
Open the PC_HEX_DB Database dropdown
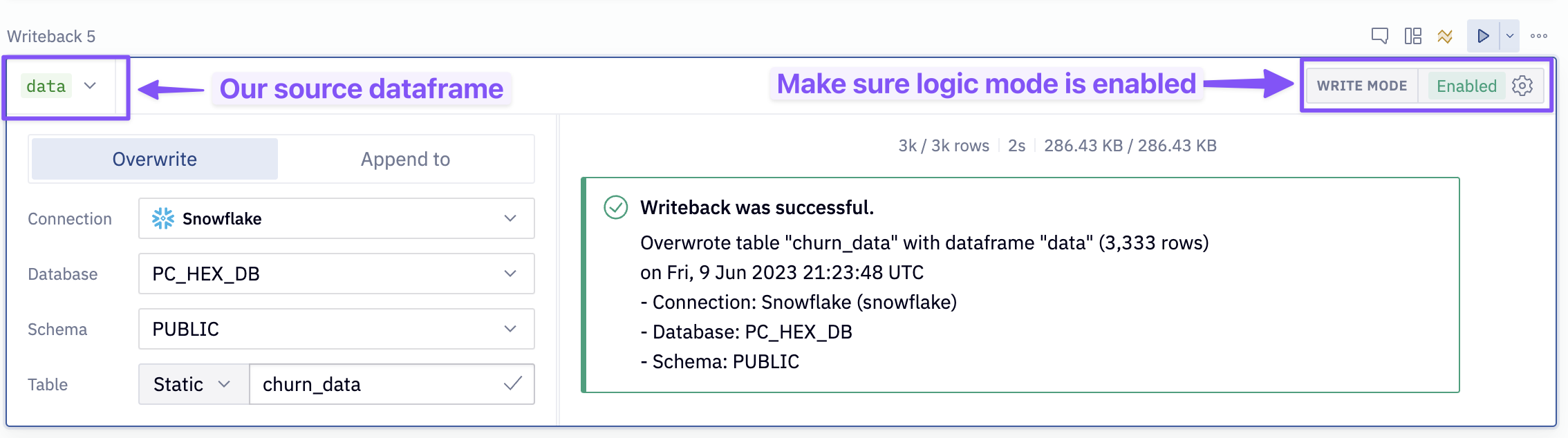coord(510,274)
